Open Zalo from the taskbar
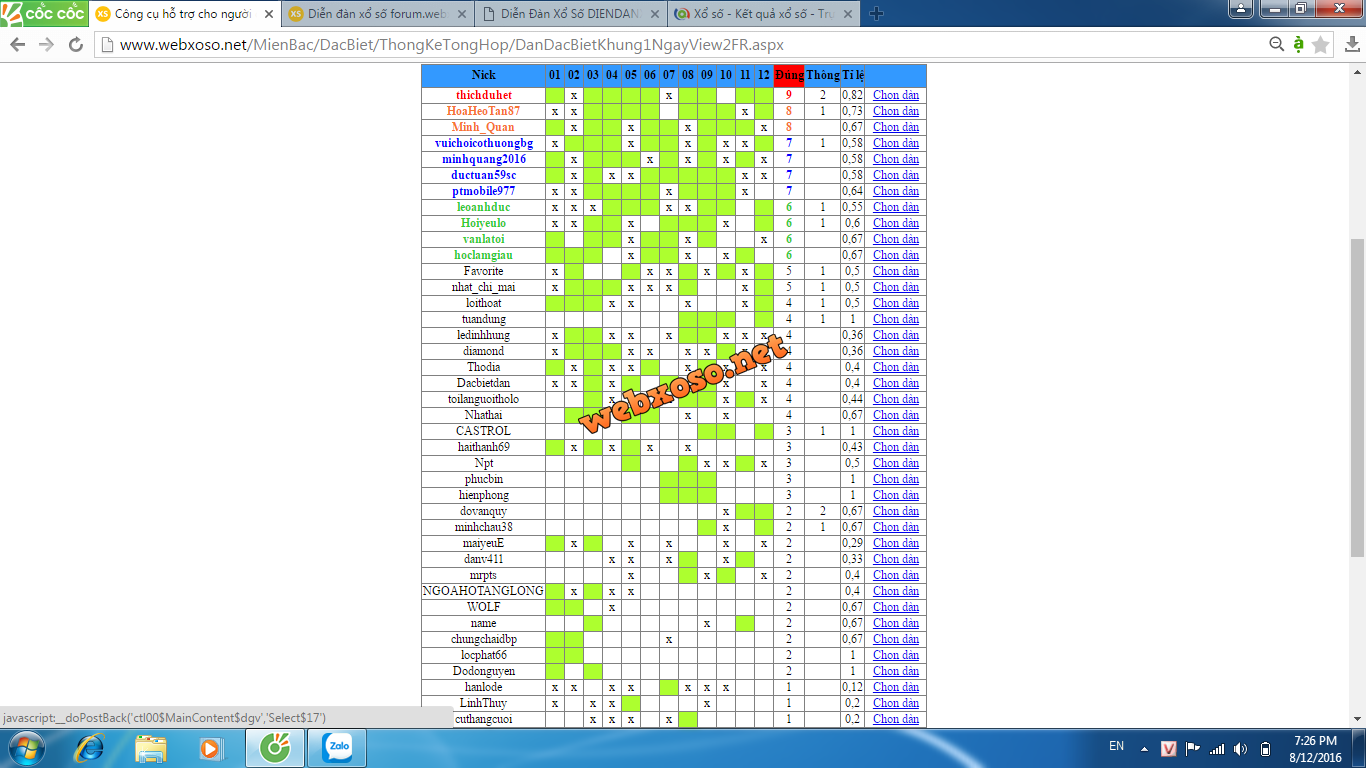 click(x=336, y=748)
